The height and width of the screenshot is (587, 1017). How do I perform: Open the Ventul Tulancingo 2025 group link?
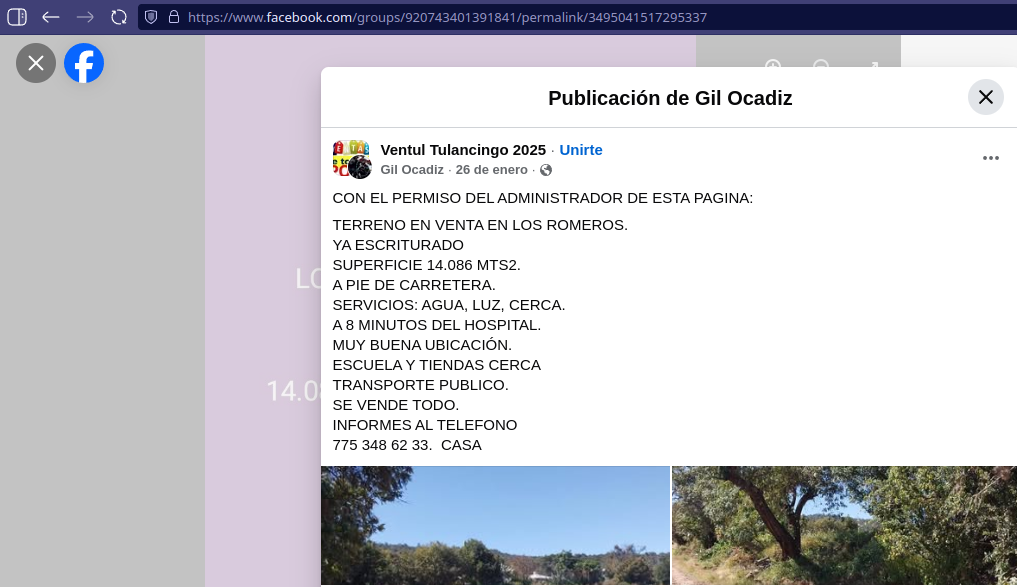pyautogui.click(x=463, y=150)
